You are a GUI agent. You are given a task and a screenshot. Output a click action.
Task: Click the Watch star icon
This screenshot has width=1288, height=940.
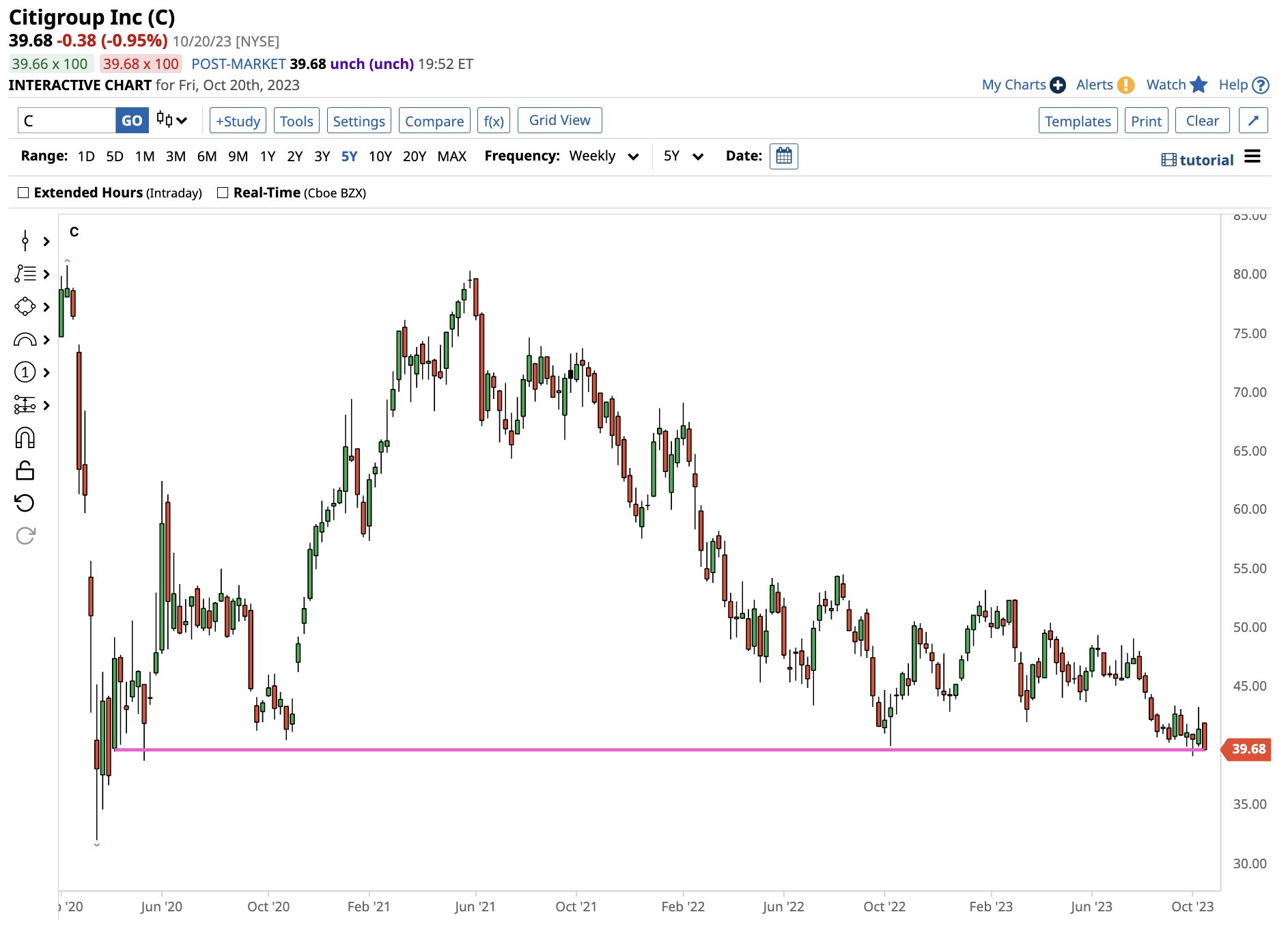pyautogui.click(x=1199, y=85)
